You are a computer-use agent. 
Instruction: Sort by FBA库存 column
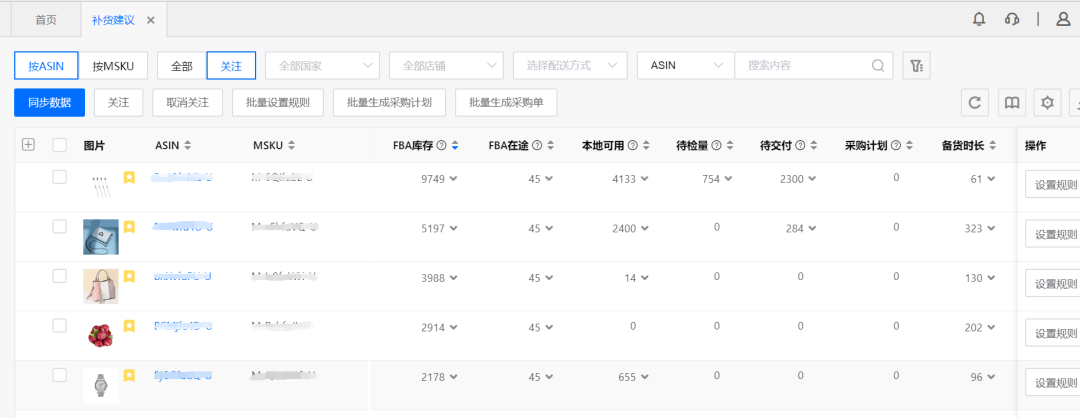[x=455, y=145]
